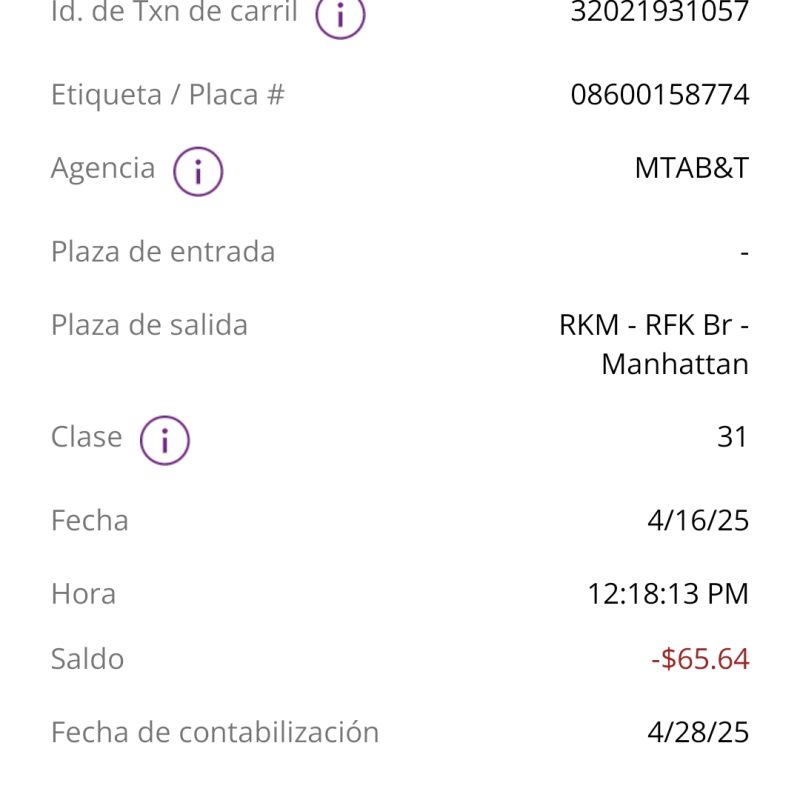Tap the Etiqueta / Placa # label
Viewport: 800px width, 800px height.
(168, 95)
